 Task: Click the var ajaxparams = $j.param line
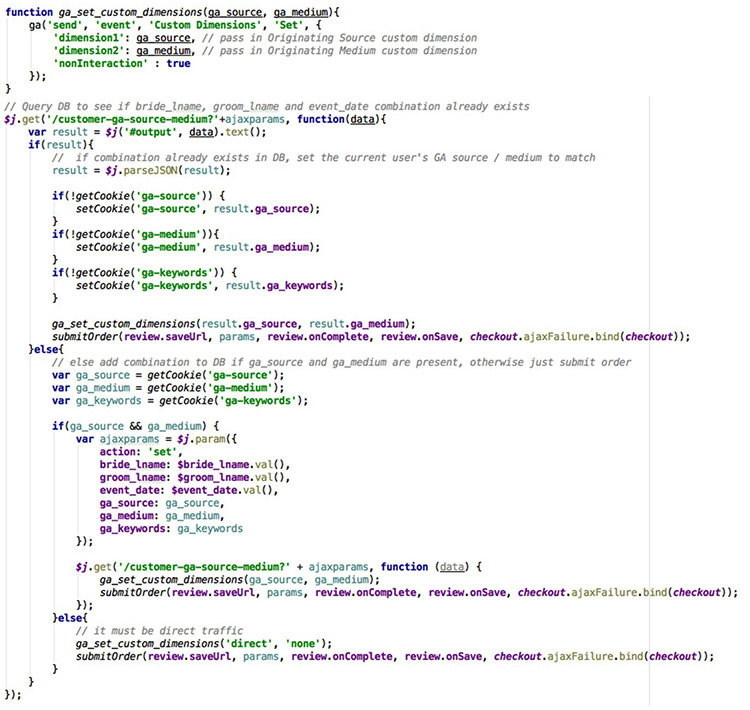pos(156,439)
